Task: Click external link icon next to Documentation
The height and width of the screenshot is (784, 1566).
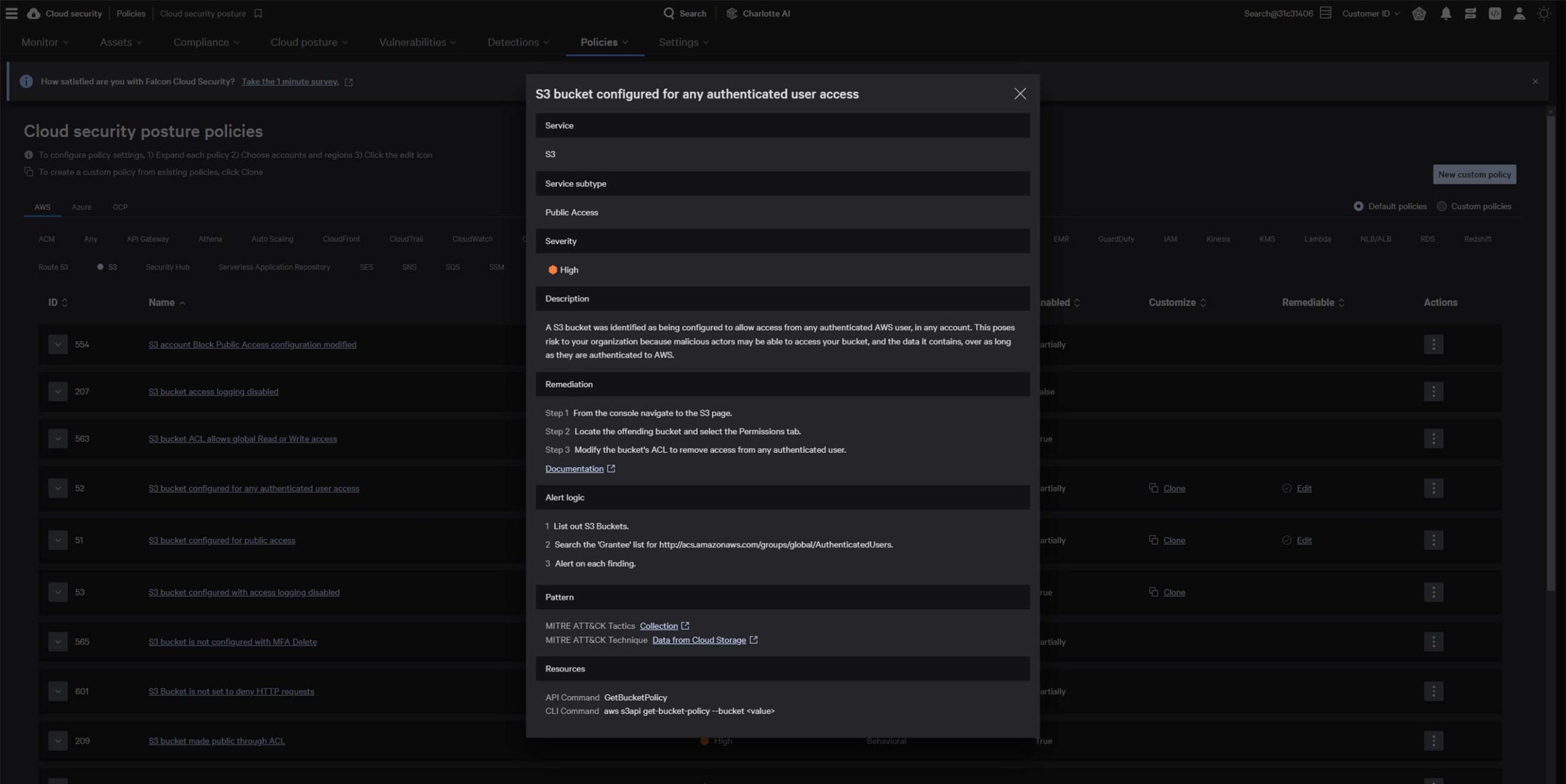Action: pyautogui.click(x=610, y=468)
